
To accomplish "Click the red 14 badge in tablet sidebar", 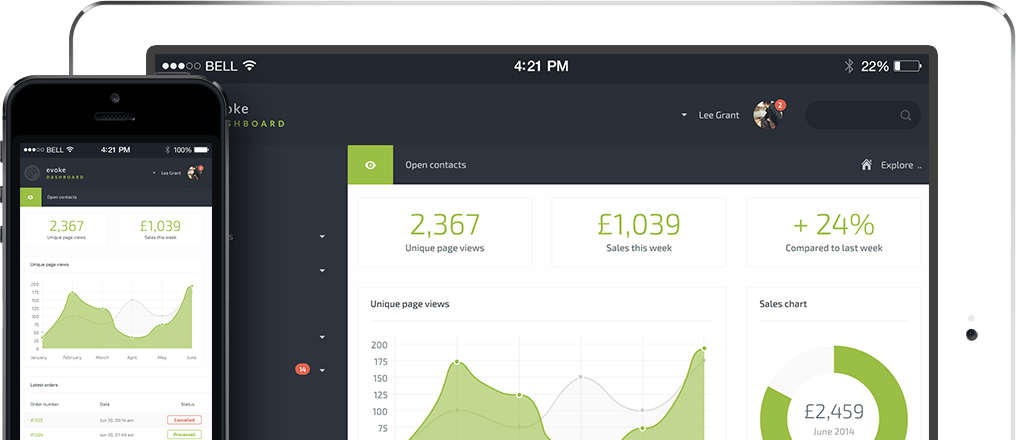I will 303,369.
